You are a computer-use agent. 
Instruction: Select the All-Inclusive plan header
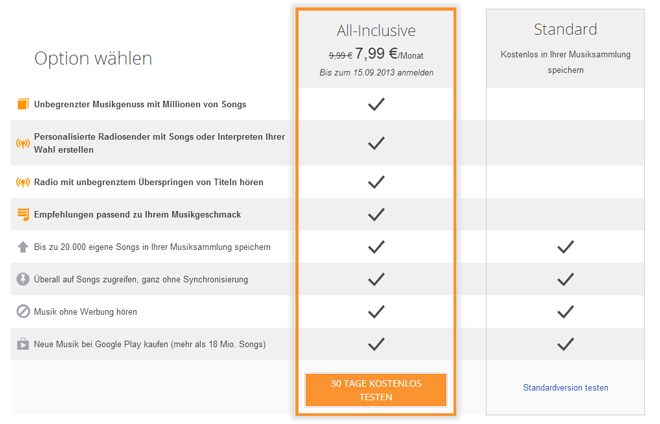[x=376, y=30]
